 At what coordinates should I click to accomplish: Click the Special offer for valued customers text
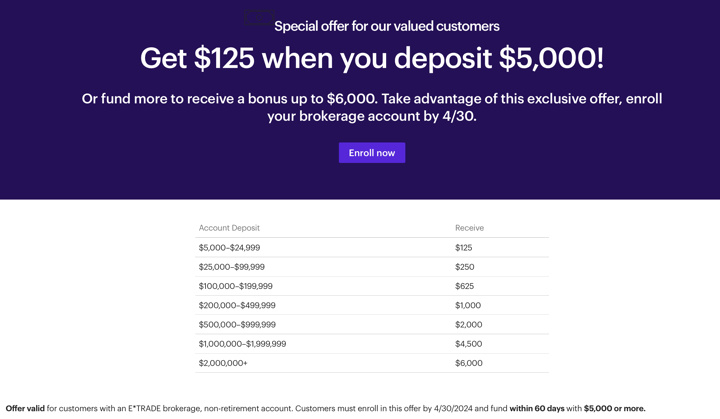tap(386, 26)
